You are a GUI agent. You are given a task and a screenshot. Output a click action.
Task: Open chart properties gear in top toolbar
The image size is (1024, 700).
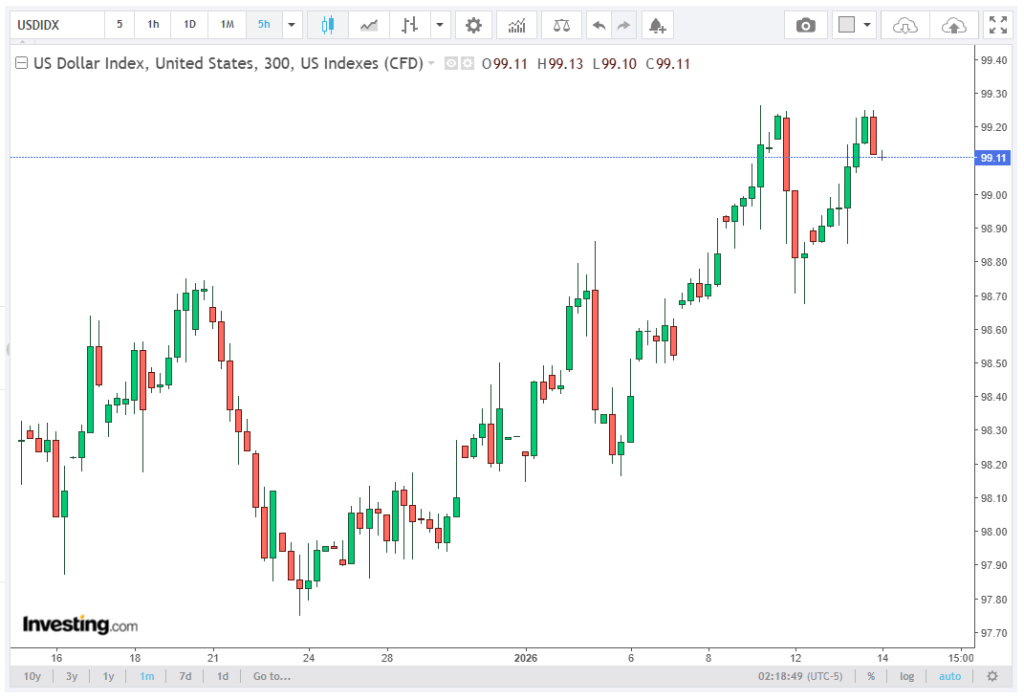tap(473, 25)
